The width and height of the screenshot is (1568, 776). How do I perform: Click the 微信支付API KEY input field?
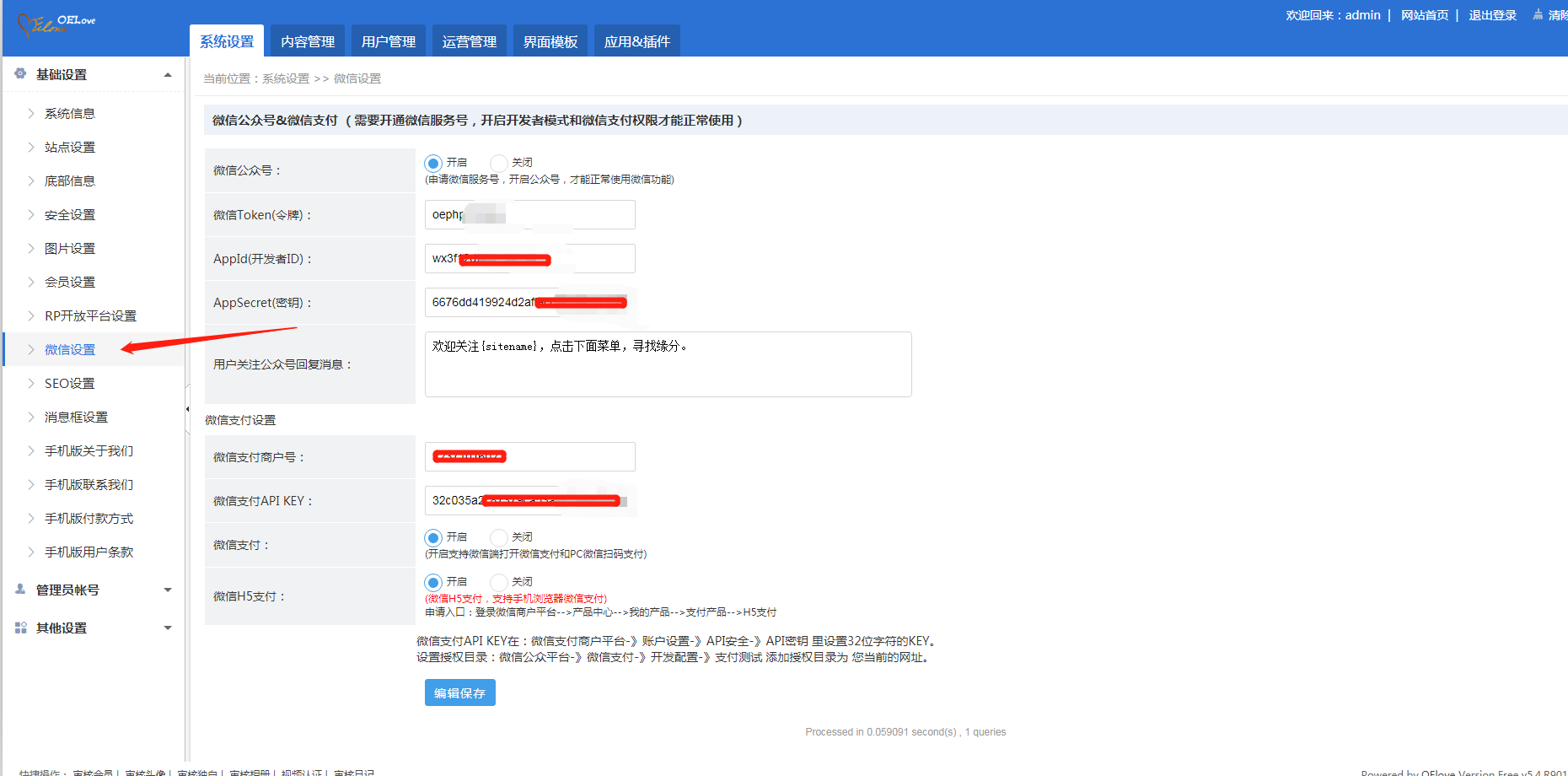[x=530, y=500]
